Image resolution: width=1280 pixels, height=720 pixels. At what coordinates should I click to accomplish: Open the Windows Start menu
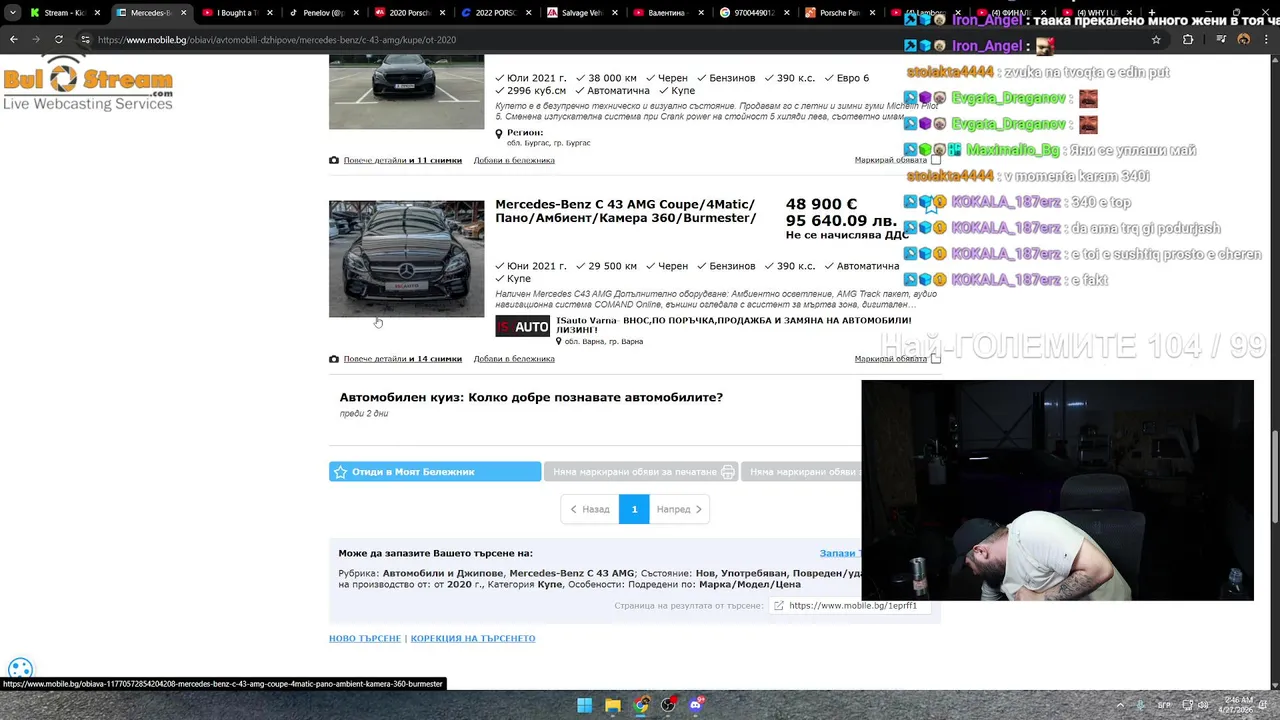click(585, 705)
